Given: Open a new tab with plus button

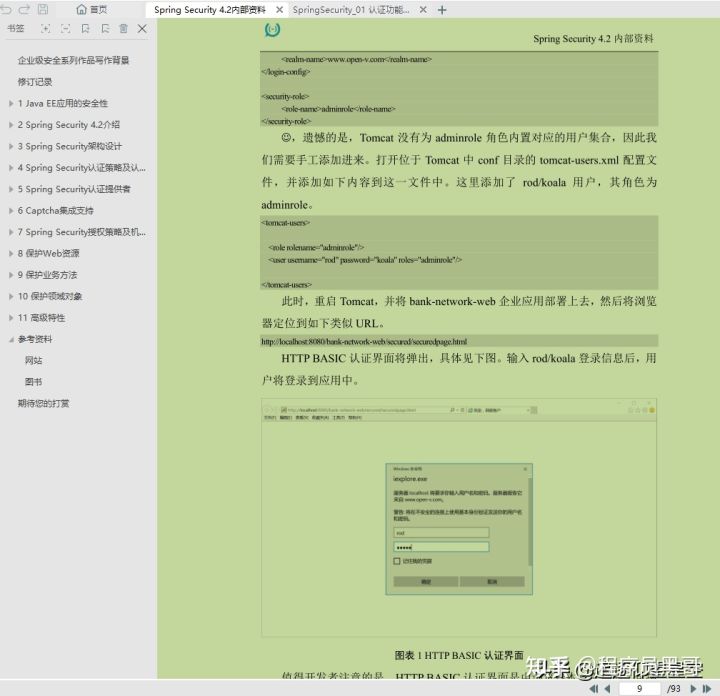Looking at the screenshot, I should click(x=442, y=10).
